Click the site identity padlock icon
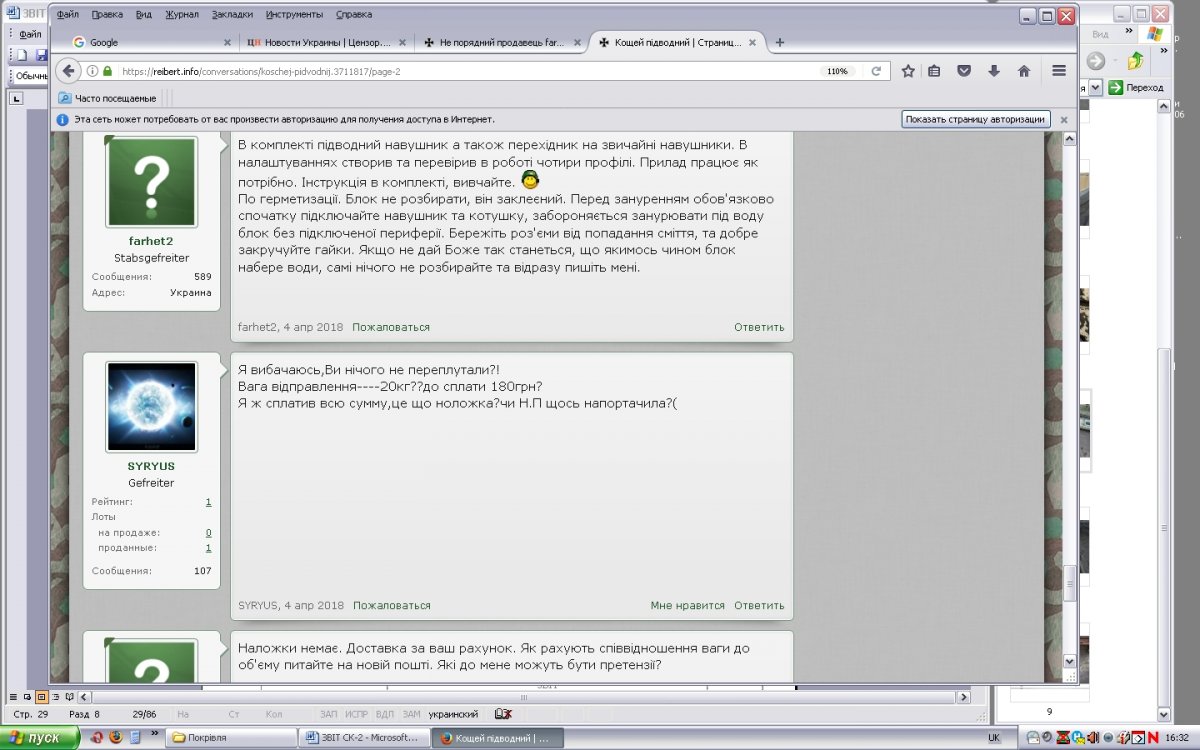This screenshot has width=1200, height=750. tap(107, 71)
